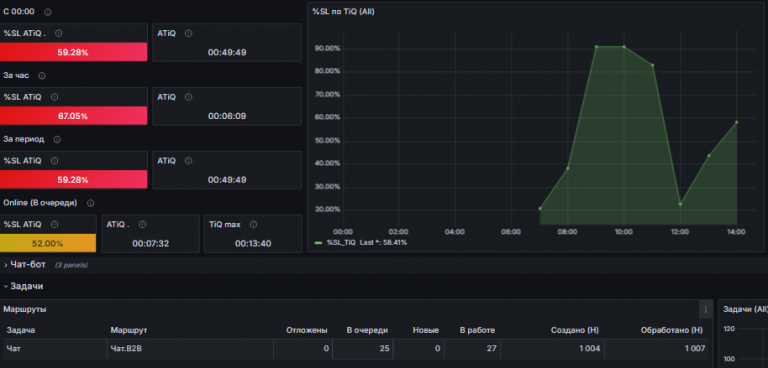Click the 59.28% value under С 00:00
Screen dimensions: 768x368
click(x=73, y=52)
